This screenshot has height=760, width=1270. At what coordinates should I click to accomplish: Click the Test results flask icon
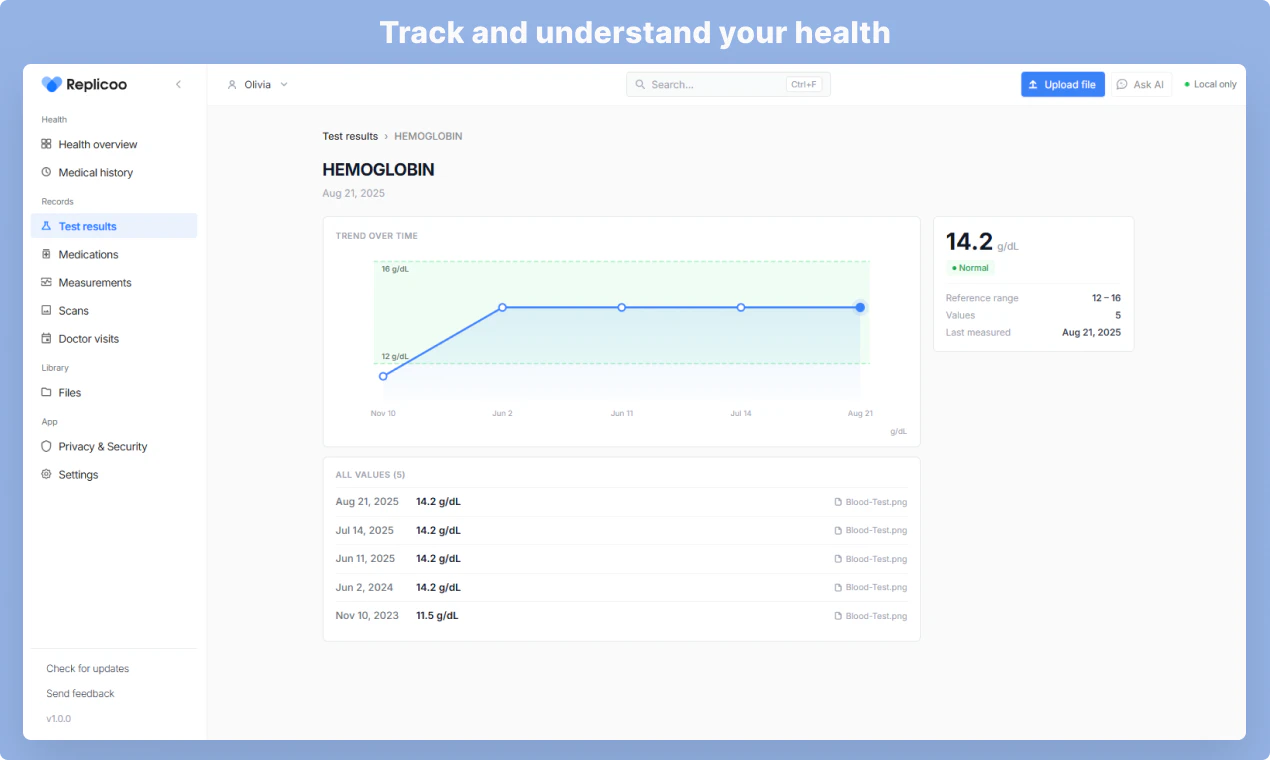(46, 226)
